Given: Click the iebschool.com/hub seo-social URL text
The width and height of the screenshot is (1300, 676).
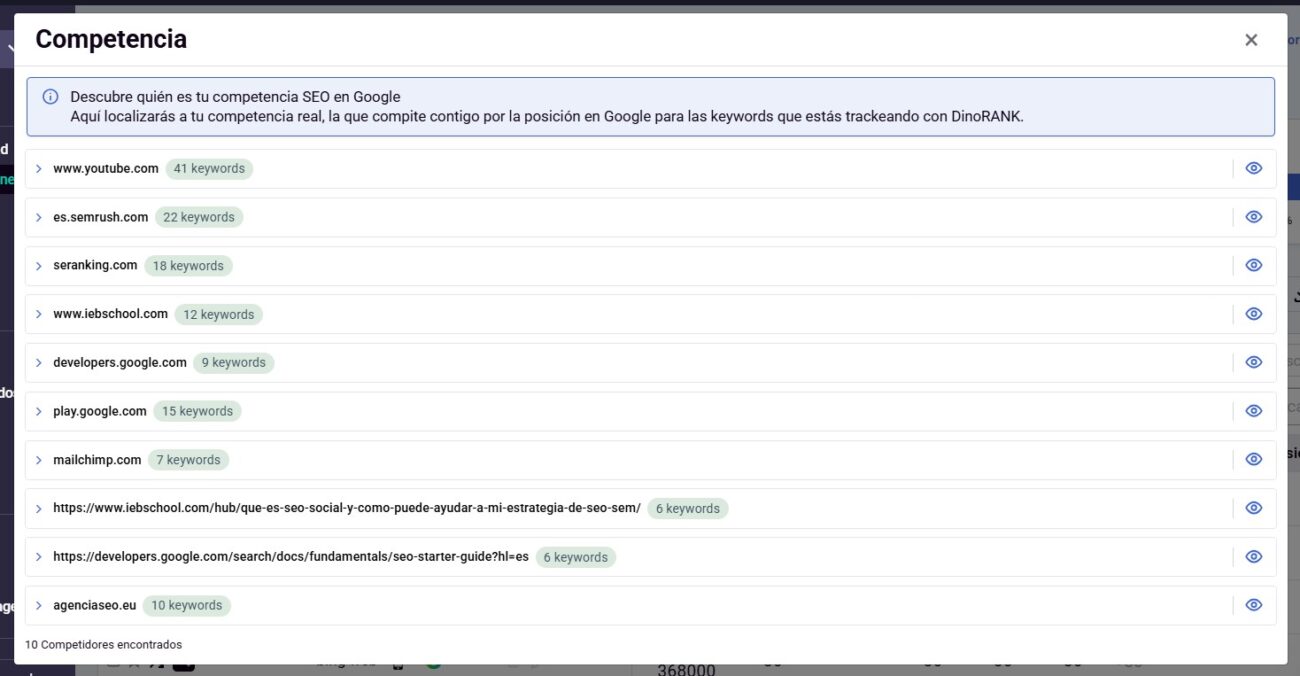Looking at the screenshot, I should tap(347, 508).
